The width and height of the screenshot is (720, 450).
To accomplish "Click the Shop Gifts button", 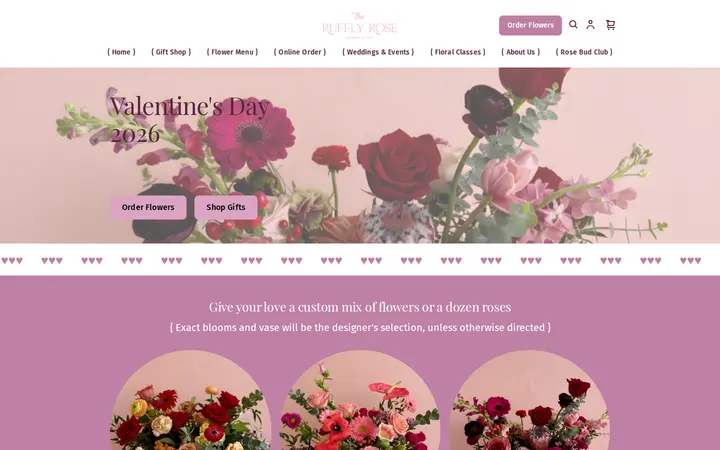I will [x=226, y=208].
